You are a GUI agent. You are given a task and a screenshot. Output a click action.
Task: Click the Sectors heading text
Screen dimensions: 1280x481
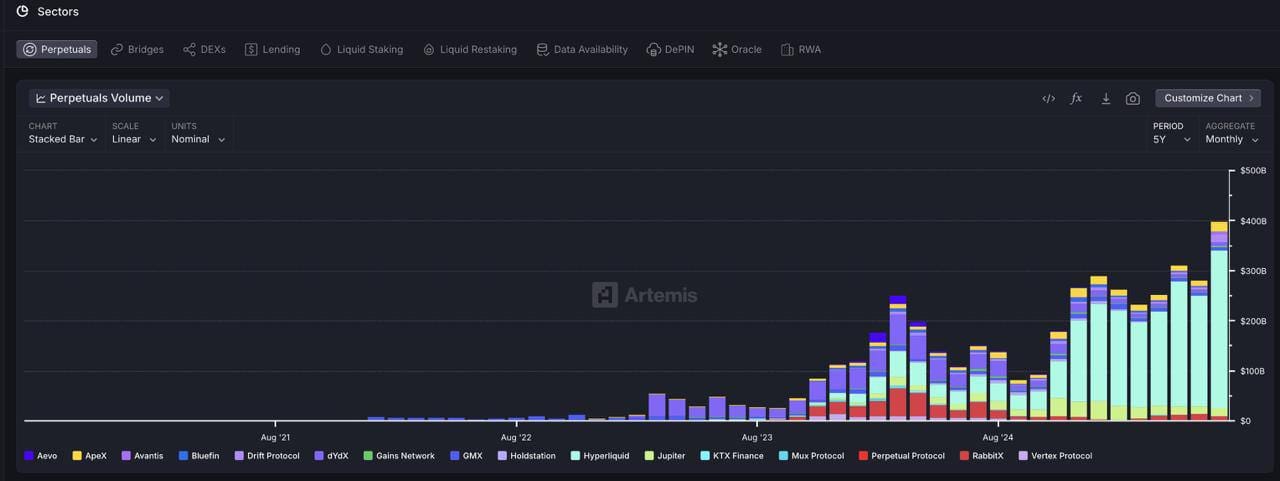[58, 11]
